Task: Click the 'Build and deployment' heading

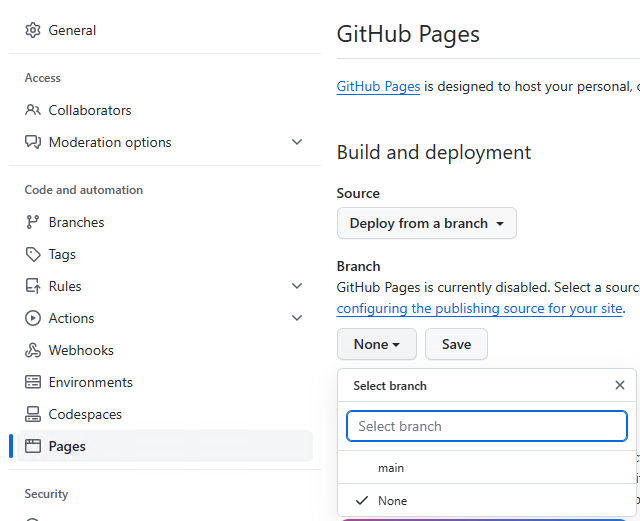Action: 433,152
